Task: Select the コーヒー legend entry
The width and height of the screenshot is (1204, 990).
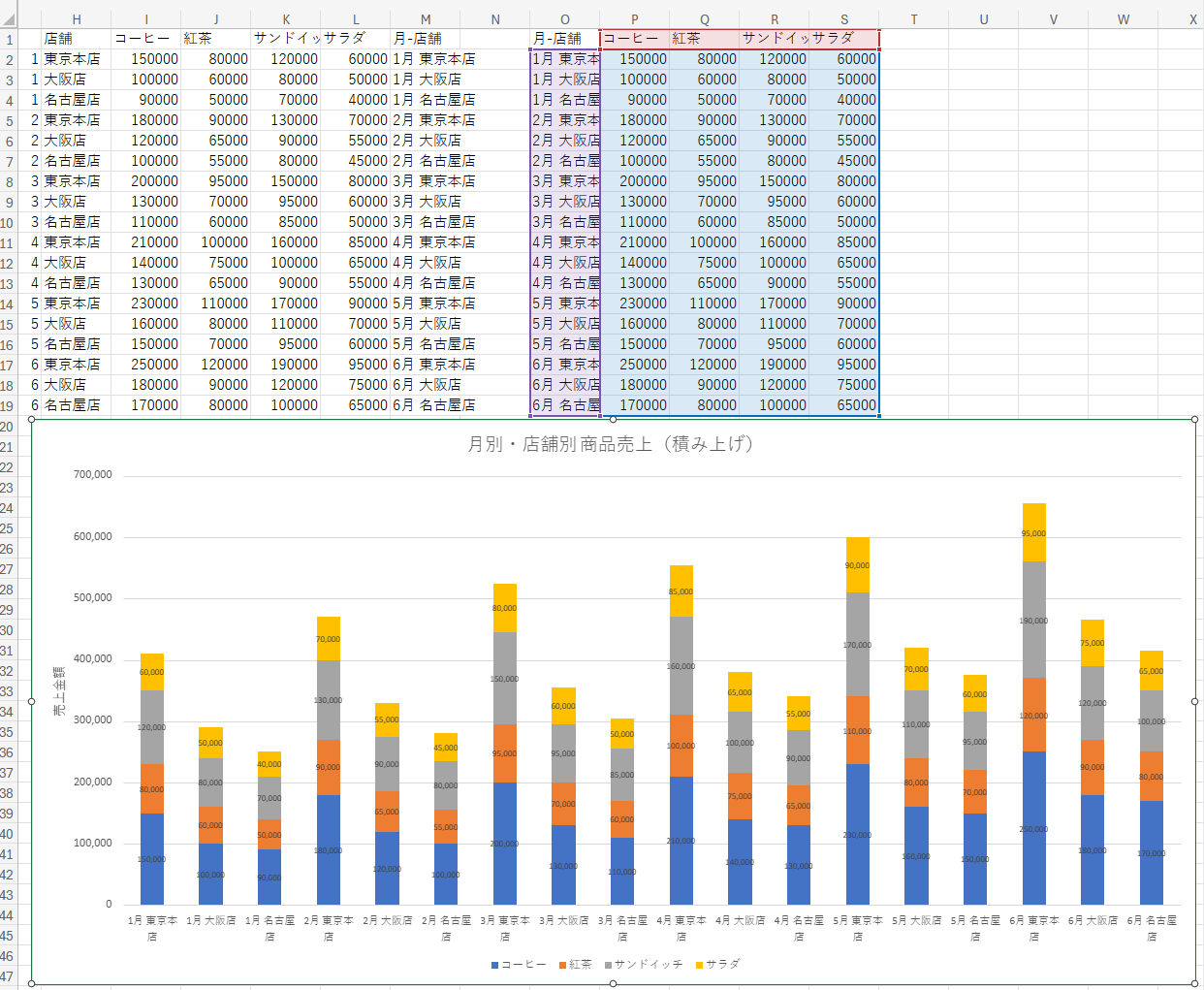Action: (520, 965)
